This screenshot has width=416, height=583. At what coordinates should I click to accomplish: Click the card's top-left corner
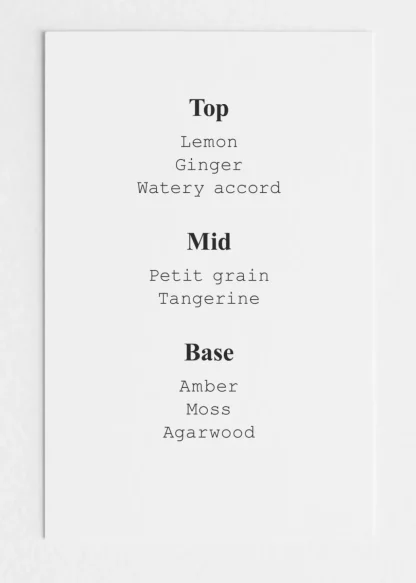point(46,32)
